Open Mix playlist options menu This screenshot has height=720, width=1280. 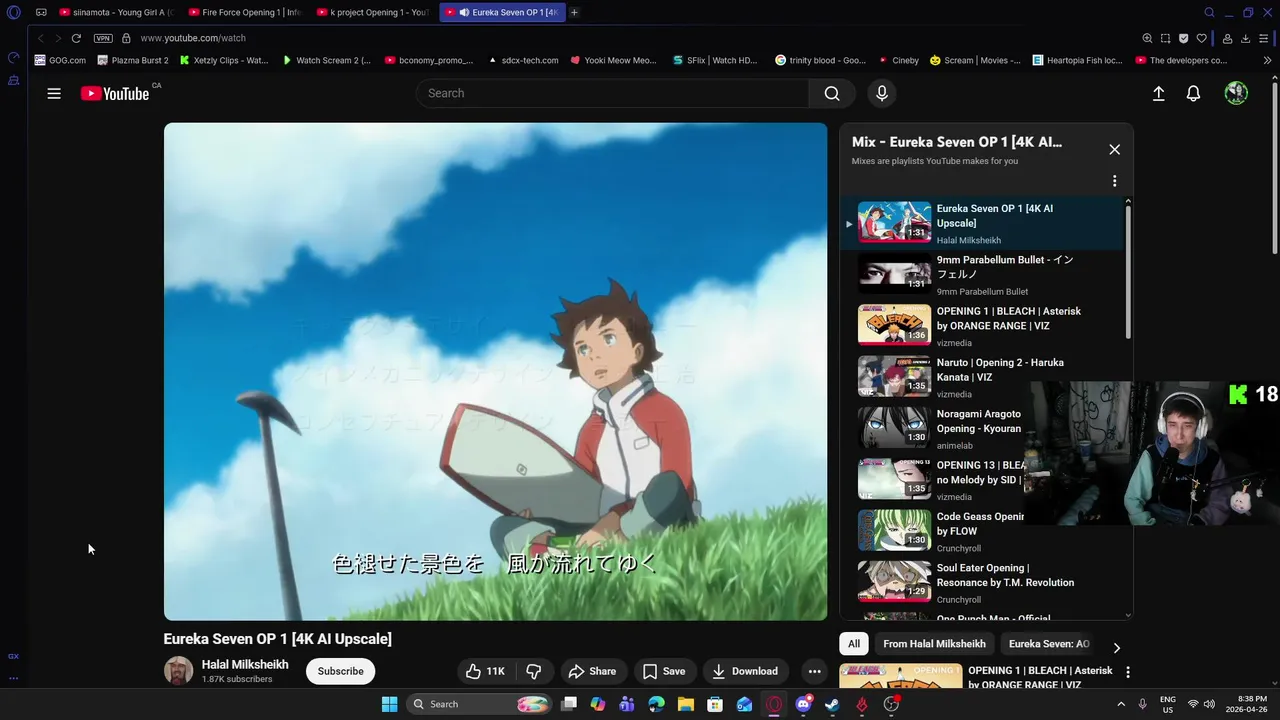(1114, 181)
